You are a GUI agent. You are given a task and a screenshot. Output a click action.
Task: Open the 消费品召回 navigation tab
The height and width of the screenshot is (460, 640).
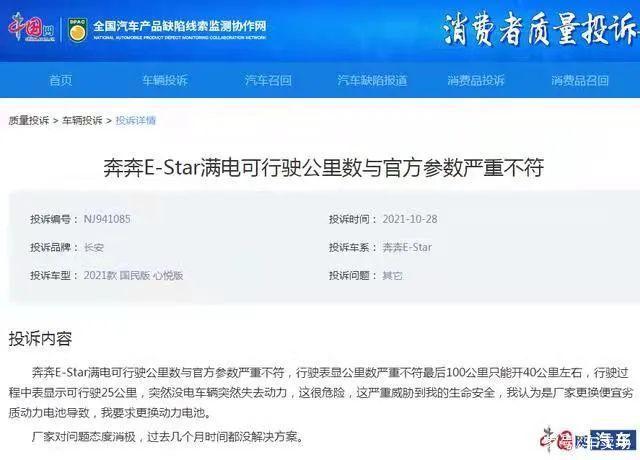point(580,80)
